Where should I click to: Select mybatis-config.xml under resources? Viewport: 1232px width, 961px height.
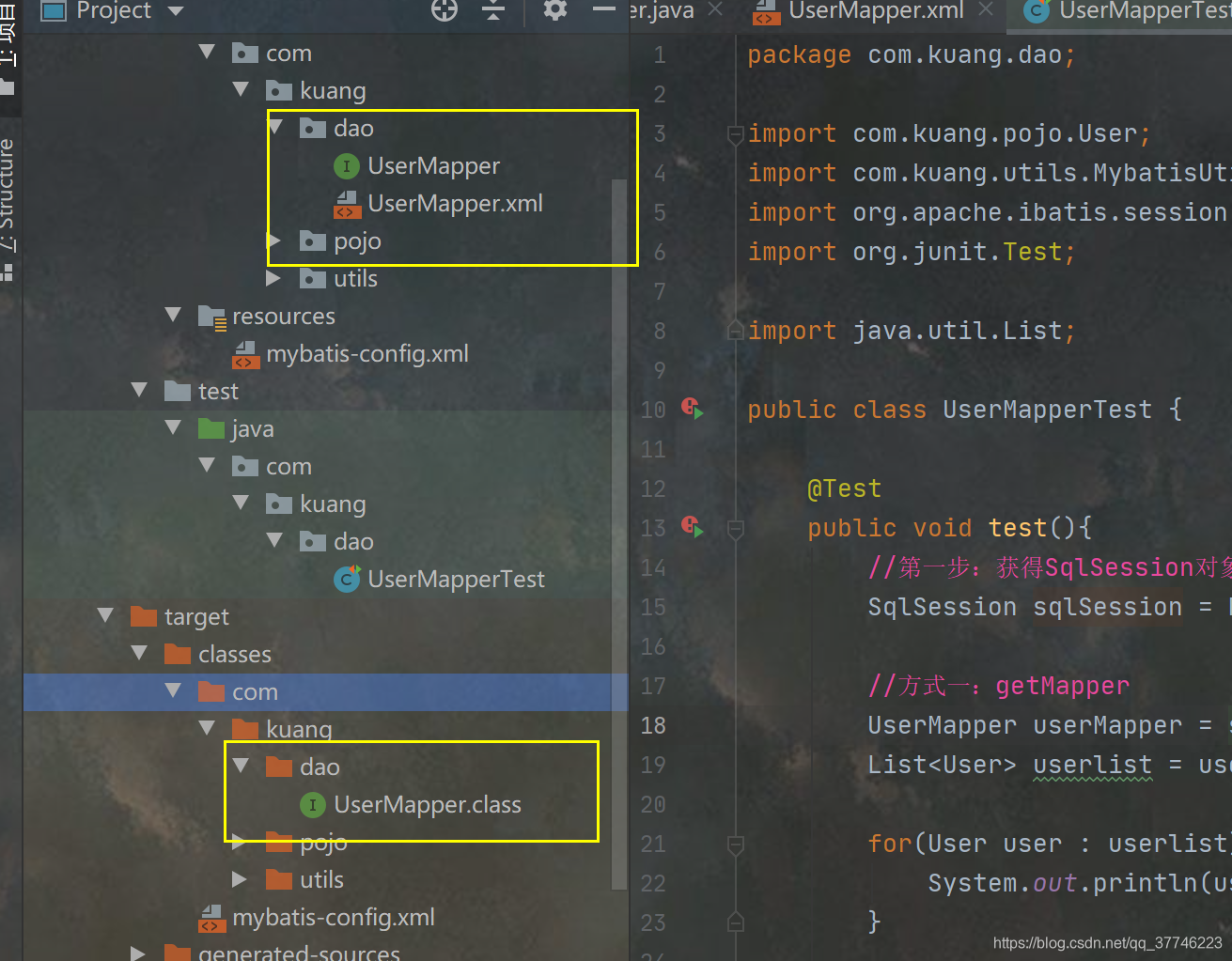(x=366, y=353)
